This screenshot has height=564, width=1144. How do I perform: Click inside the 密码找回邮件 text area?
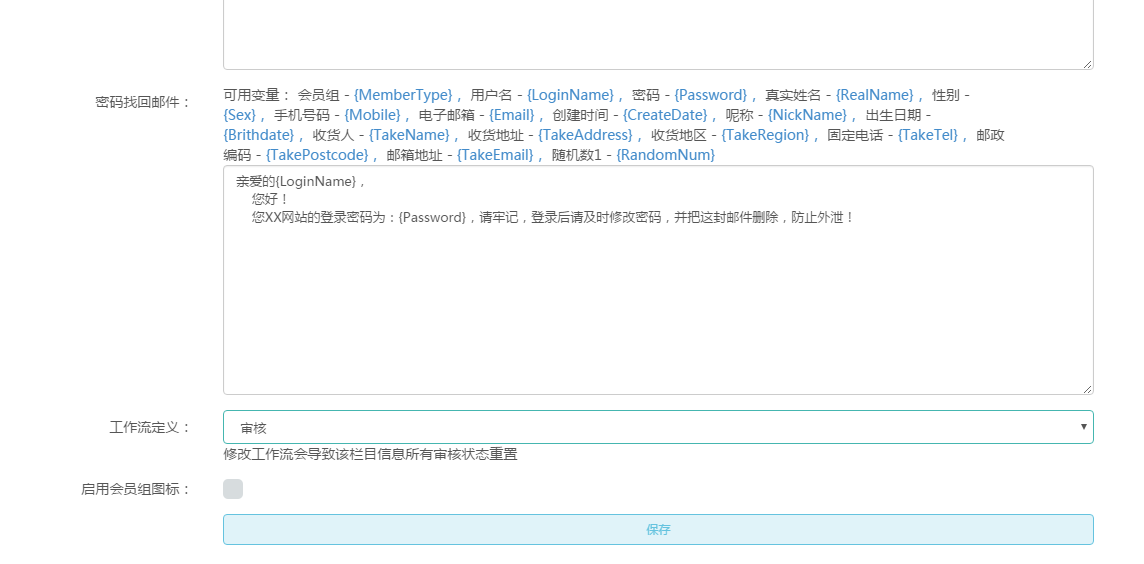tap(658, 300)
